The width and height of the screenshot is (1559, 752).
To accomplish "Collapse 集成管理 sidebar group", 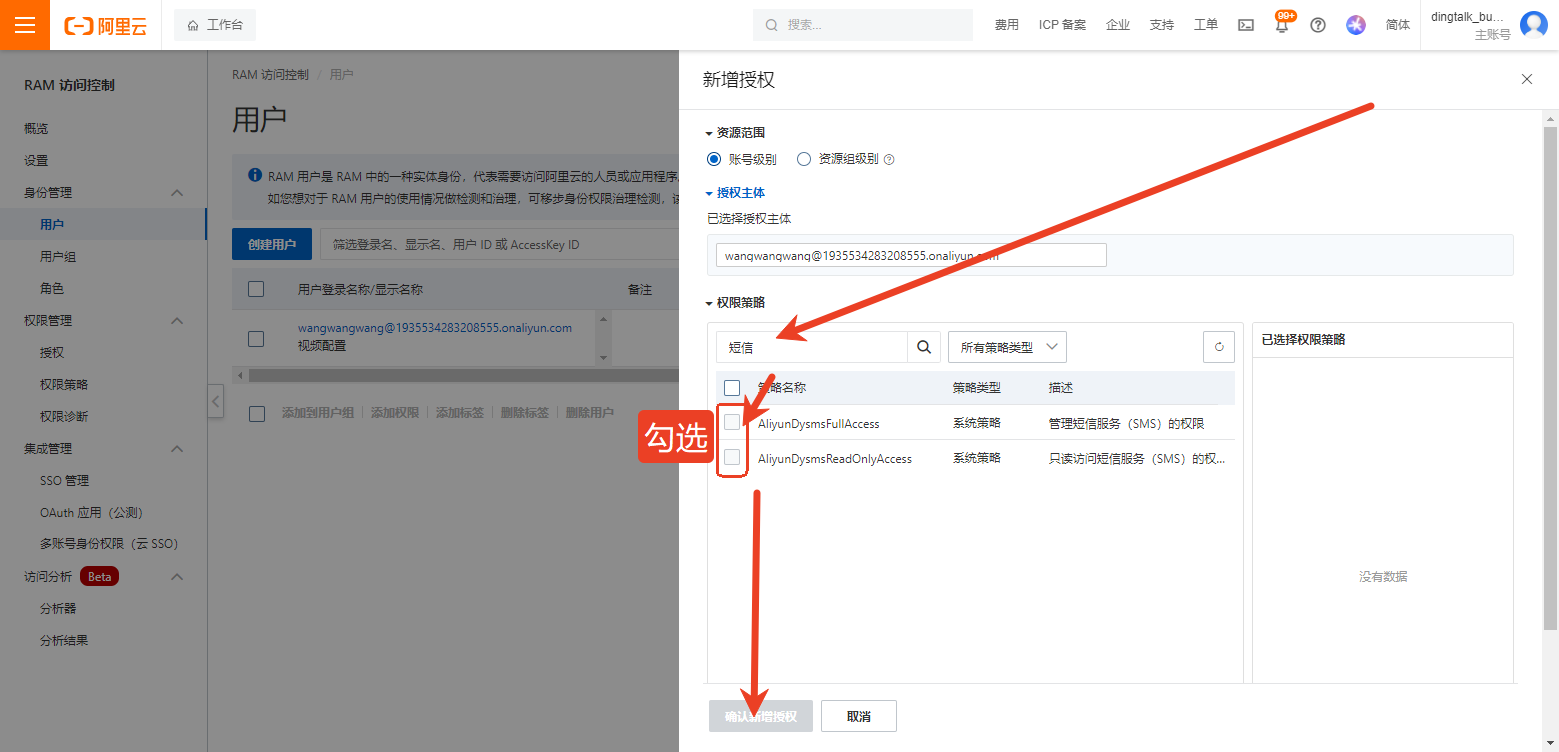I will (x=177, y=449).
